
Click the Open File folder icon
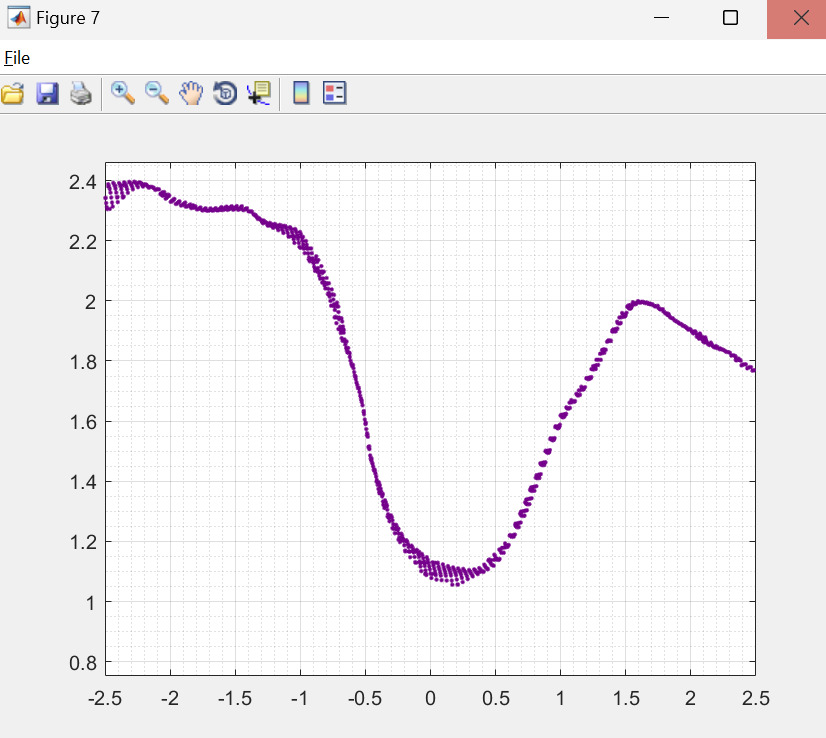[13, 94]
